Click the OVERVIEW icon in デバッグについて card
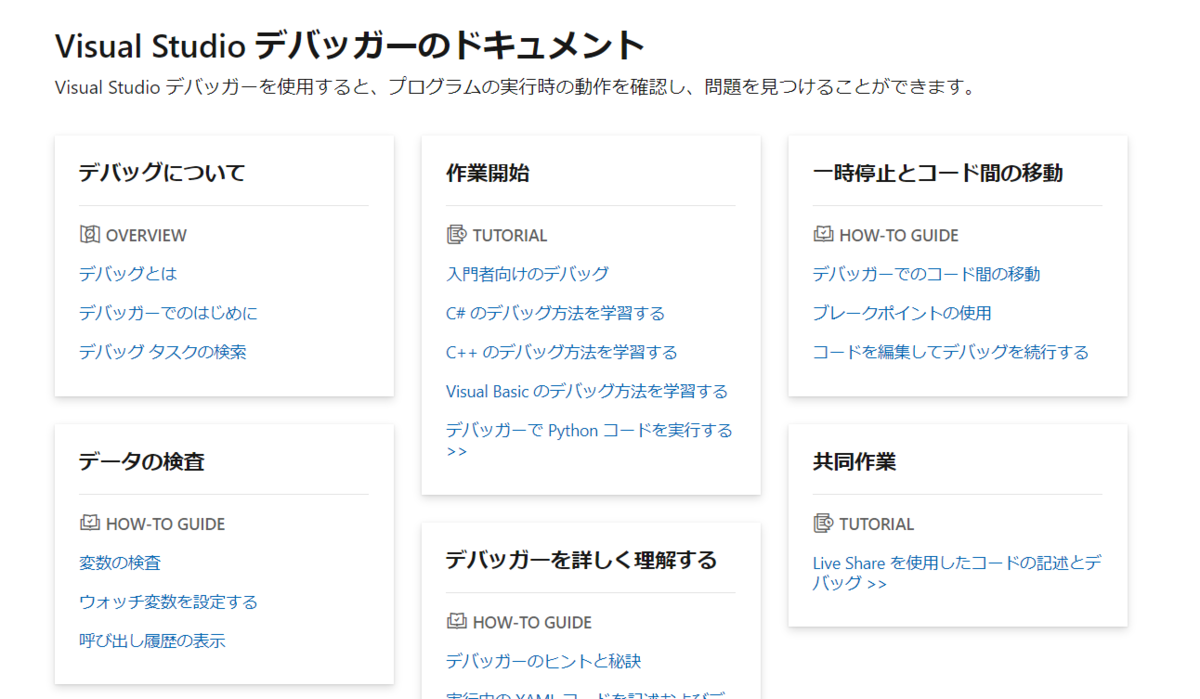1200x699 pixels. coord(89,234)
